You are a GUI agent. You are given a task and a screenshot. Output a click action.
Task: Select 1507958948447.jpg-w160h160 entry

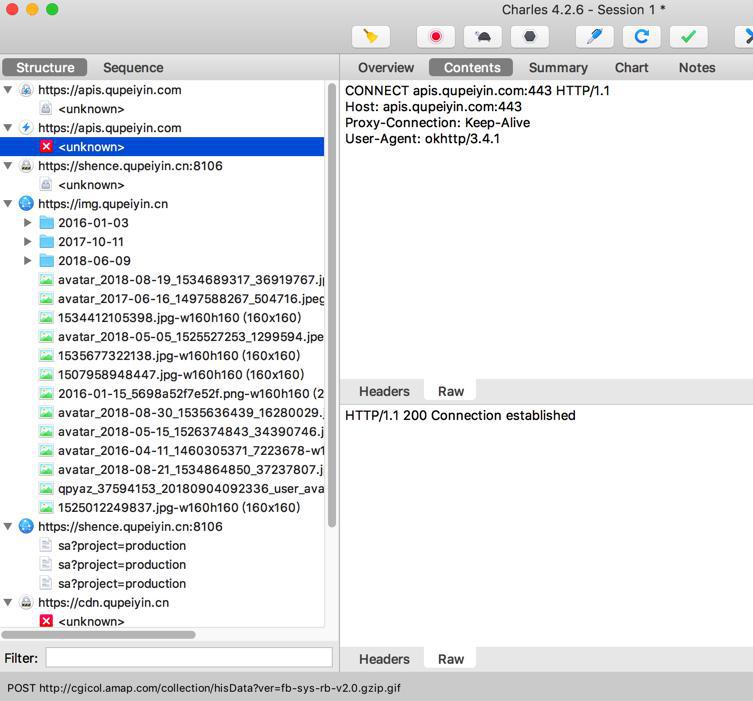pos(181,375)
